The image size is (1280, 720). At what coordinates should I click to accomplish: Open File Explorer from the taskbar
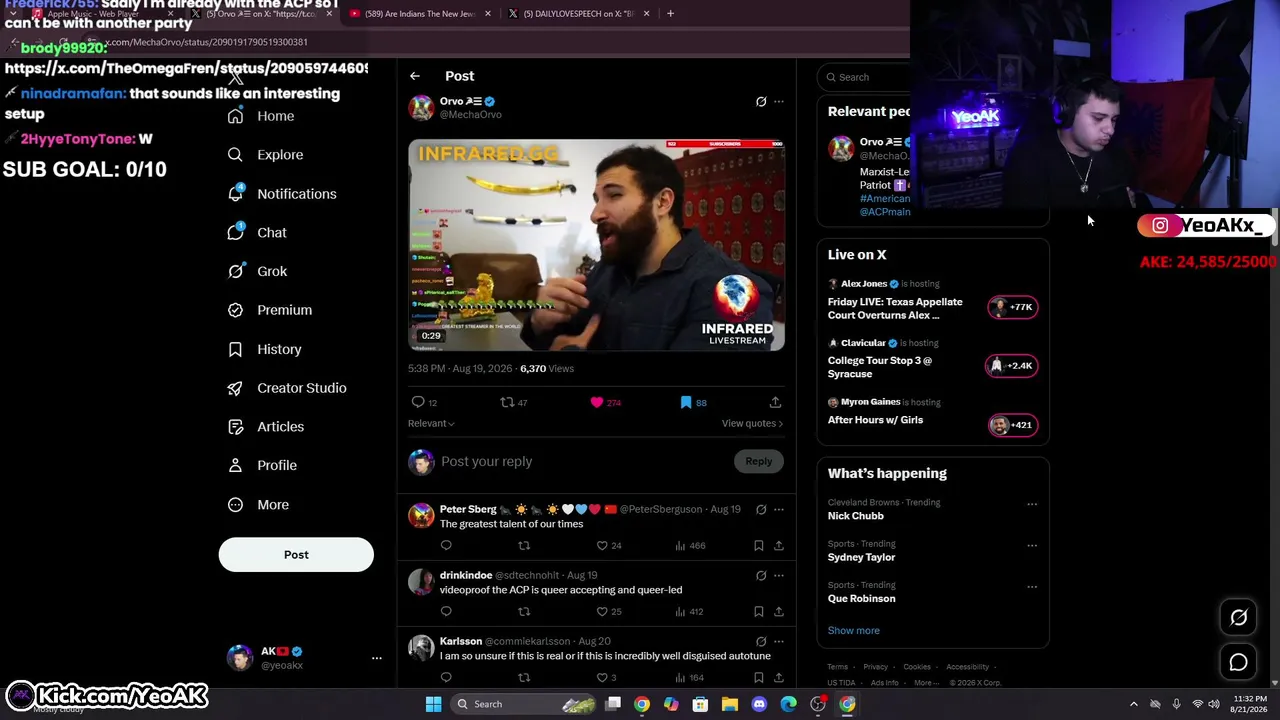730,704
